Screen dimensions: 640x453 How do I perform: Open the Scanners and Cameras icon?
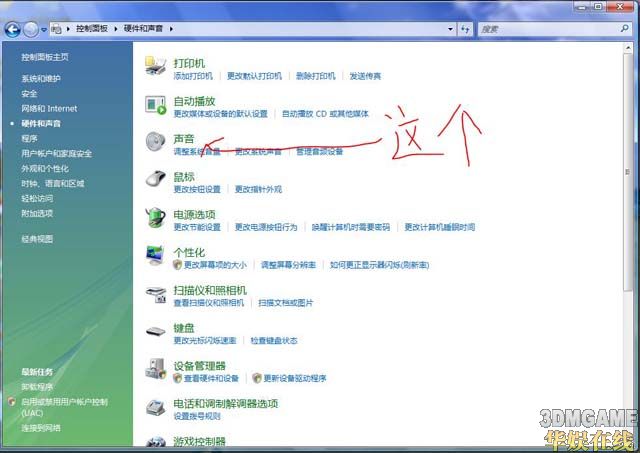pos(156,294)
